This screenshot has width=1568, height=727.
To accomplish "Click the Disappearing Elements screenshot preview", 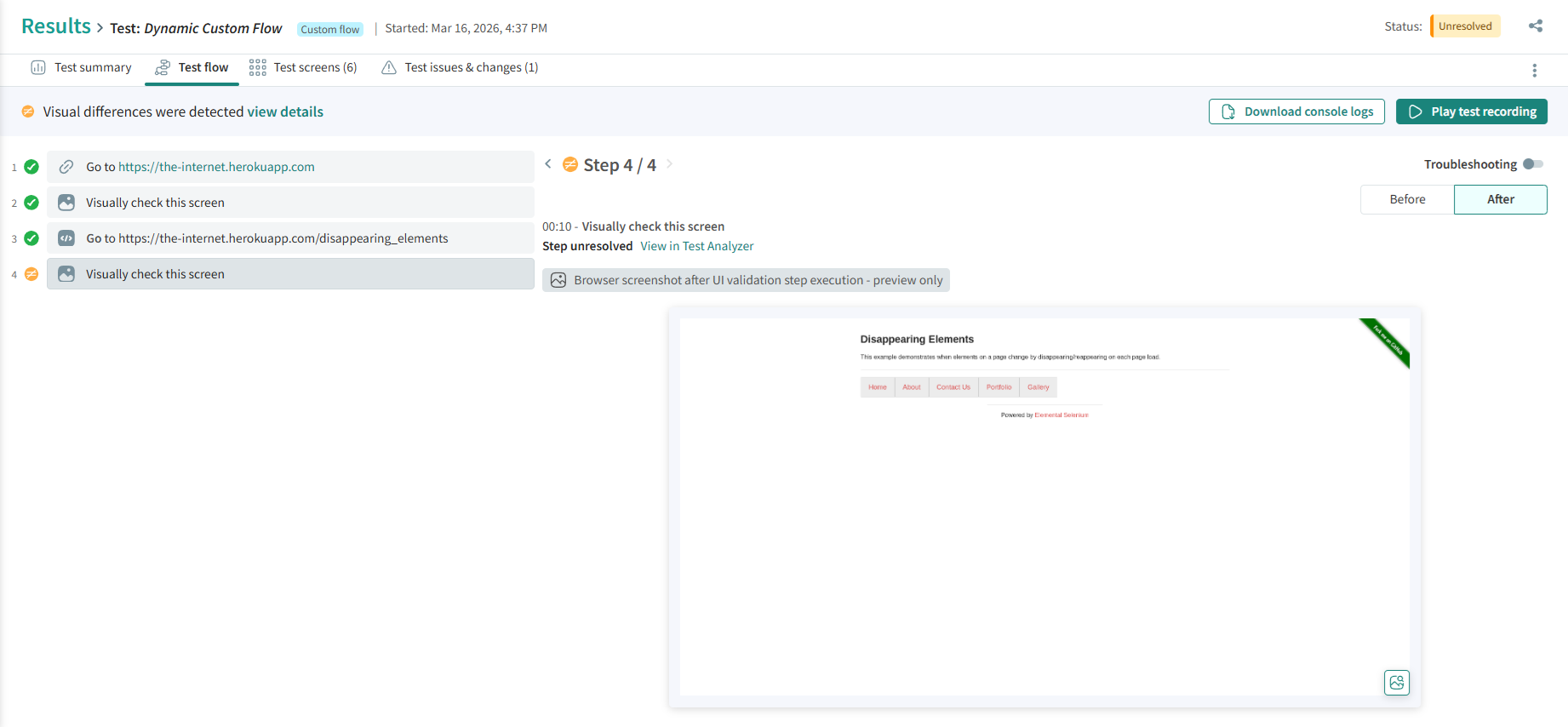I will pyautogui.click(x=1044, y=507).
